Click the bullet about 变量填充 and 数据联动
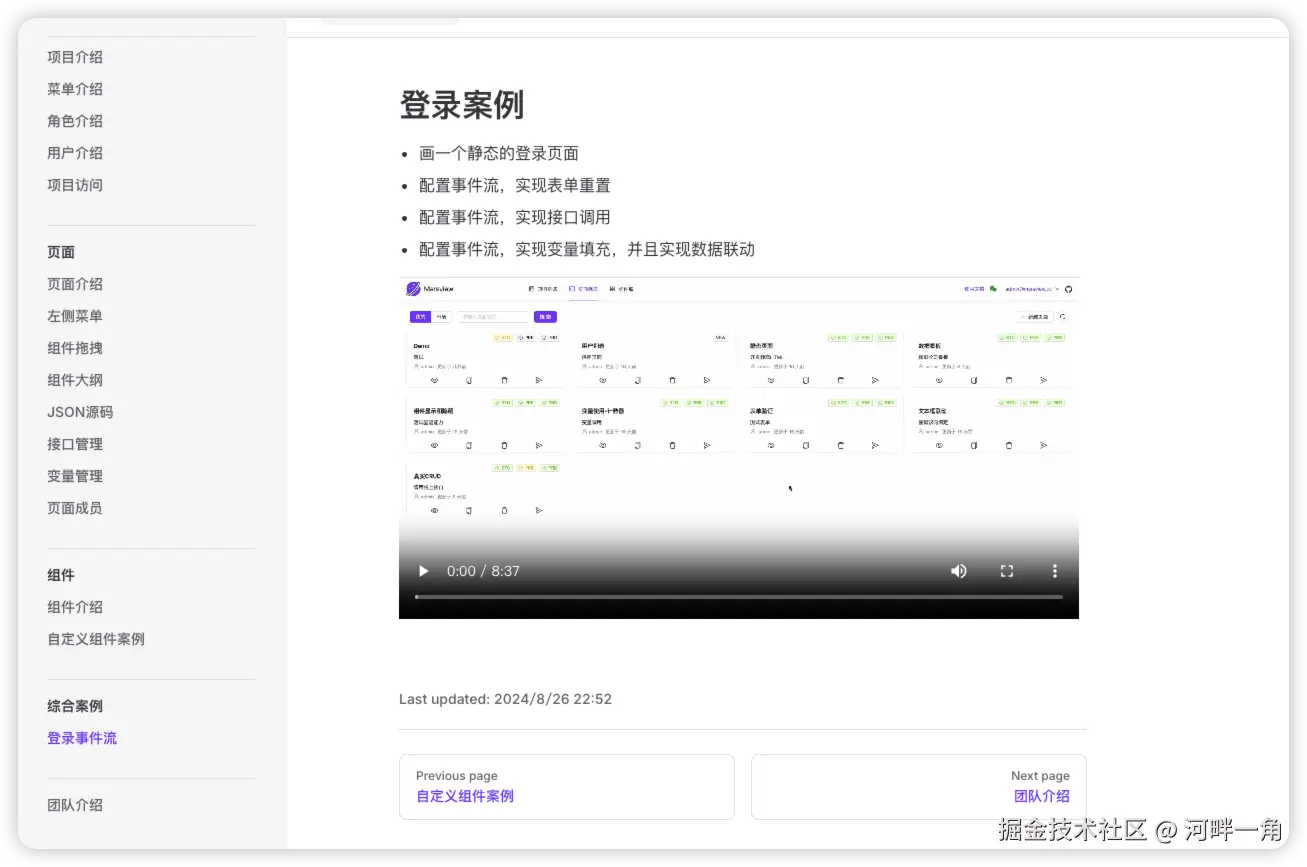1307x867 pixels. pos(587,249)
